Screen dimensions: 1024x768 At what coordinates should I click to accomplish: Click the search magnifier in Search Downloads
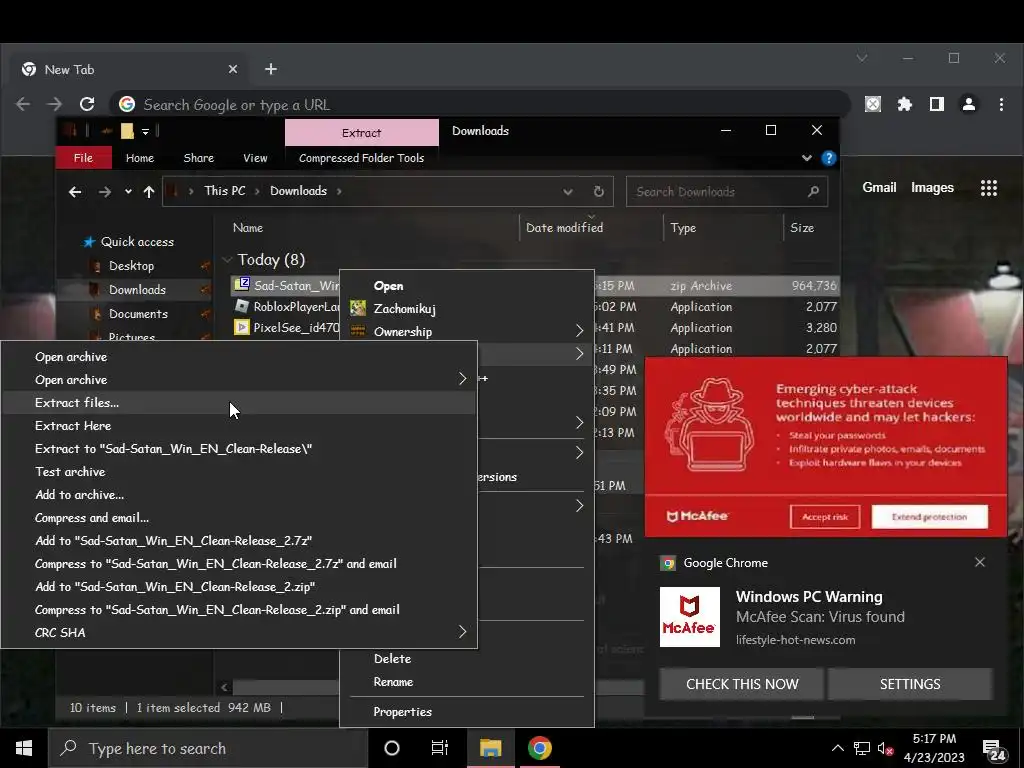[813, 191]
